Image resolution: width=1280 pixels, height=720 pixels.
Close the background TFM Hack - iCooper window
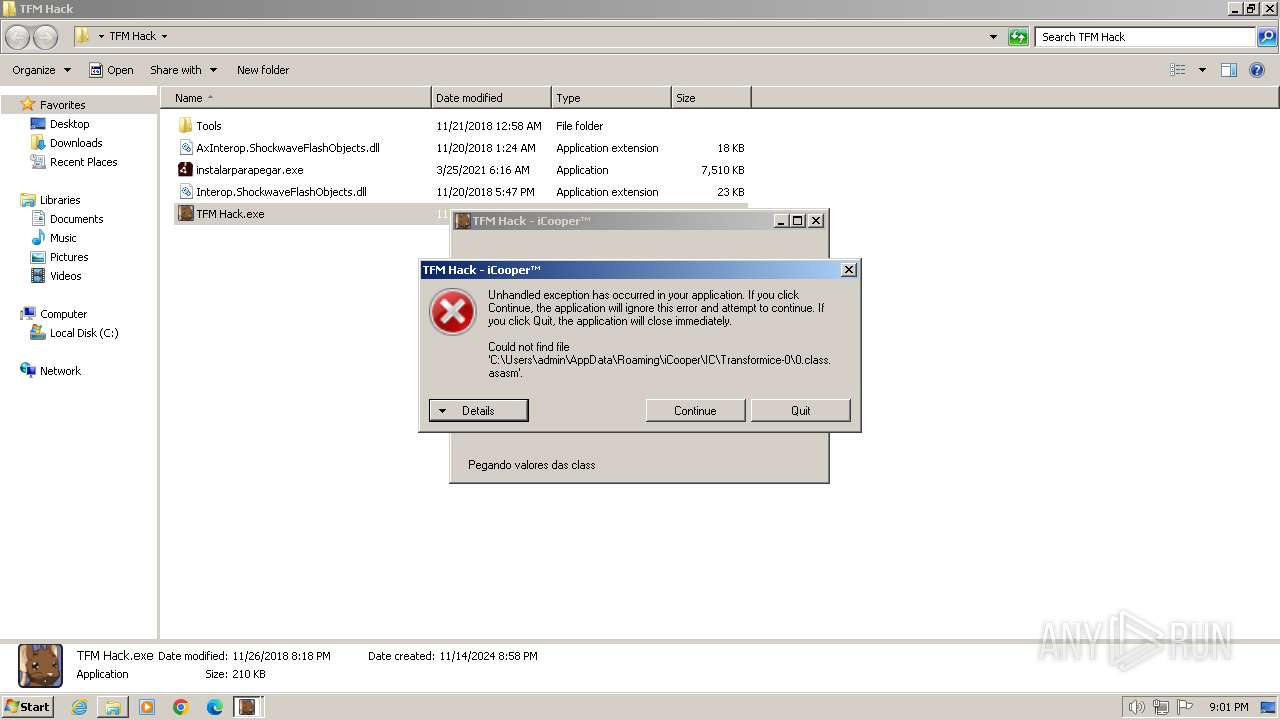click(x=816, y=221)
